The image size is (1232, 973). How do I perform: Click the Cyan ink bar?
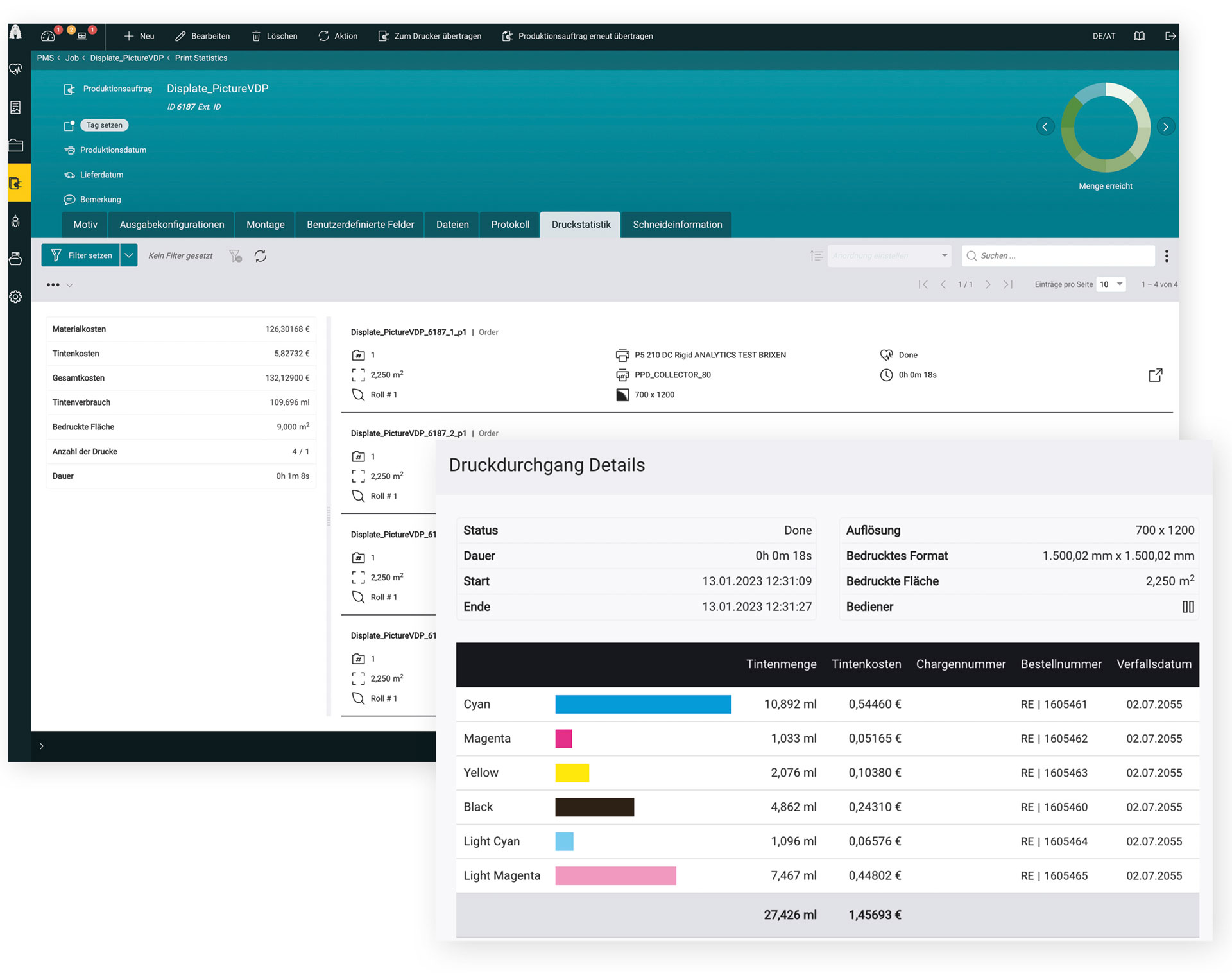click(642, 704)
